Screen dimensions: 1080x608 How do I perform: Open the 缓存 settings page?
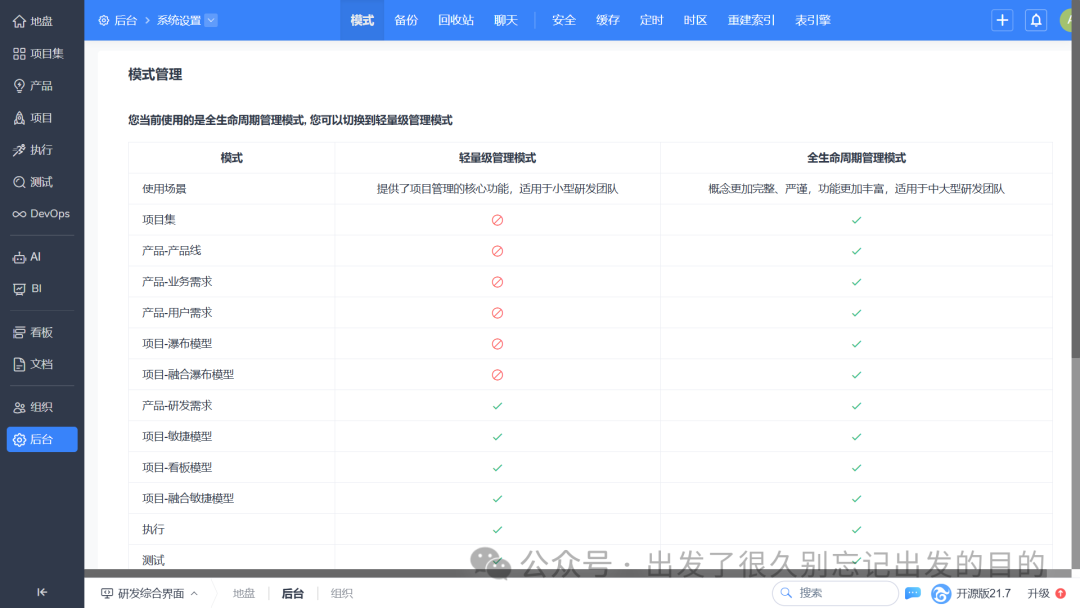(608, 19)
